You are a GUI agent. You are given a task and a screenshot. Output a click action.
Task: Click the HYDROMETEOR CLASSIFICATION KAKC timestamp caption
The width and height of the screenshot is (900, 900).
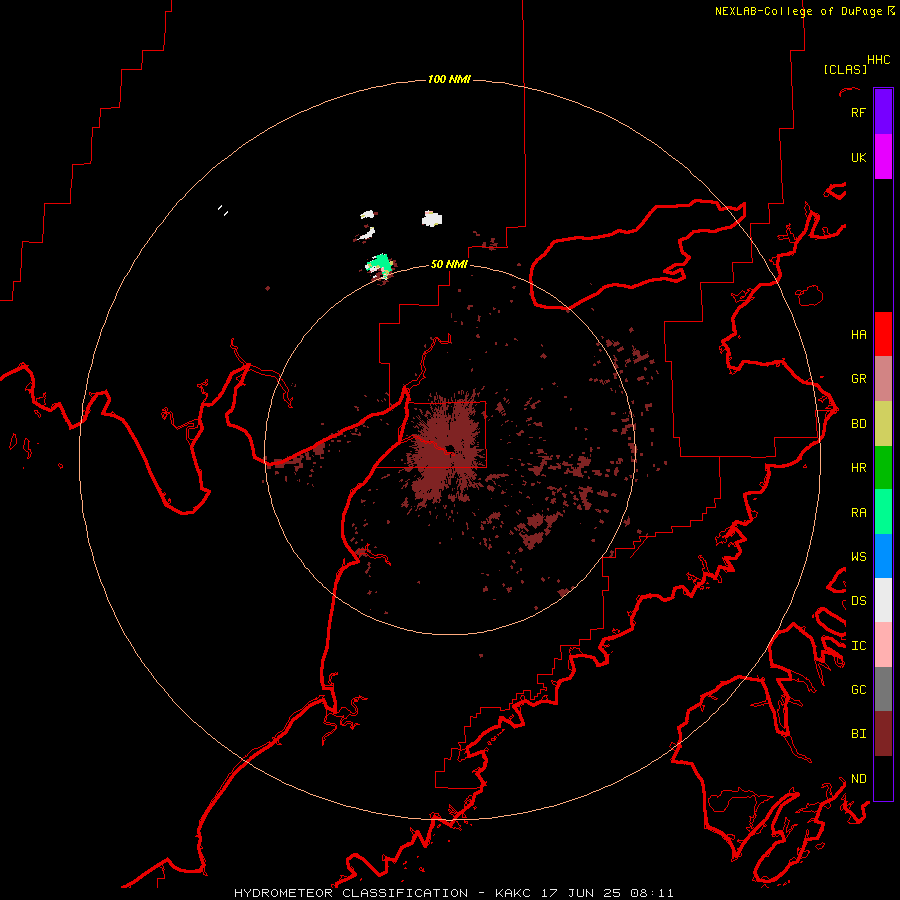[x=453, y=893]
